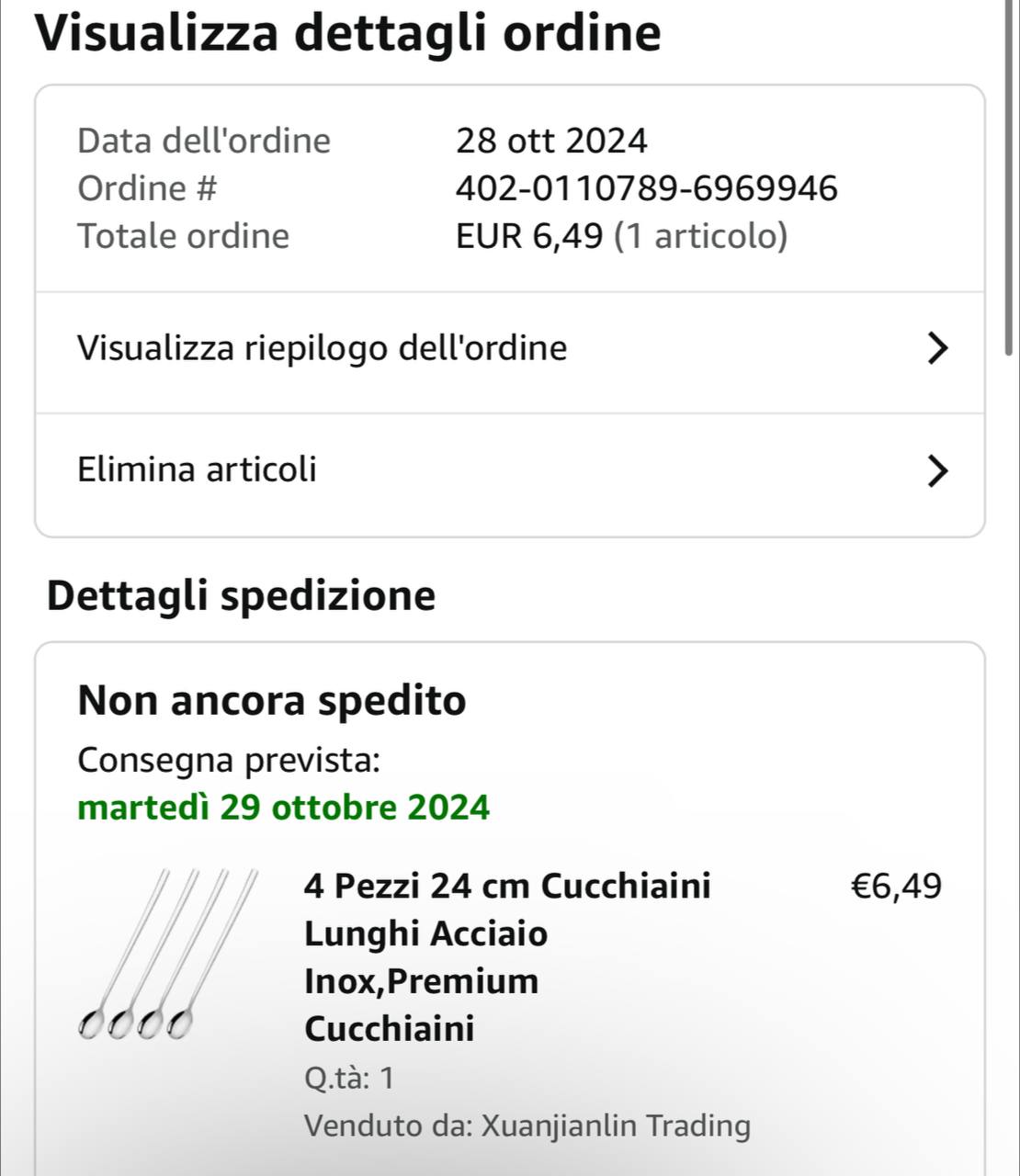The width and height of the screenshot is (1020, 1176).
Task: Click the Totale ordine label
Action: [184, 237]
